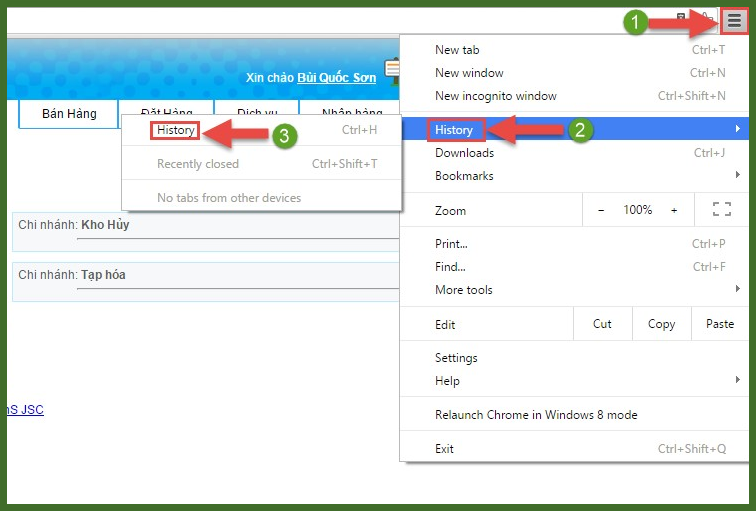Viewport: 756px width, 511px height.
Task: Hit Paste in the Edit row
Action: [719, 324]
